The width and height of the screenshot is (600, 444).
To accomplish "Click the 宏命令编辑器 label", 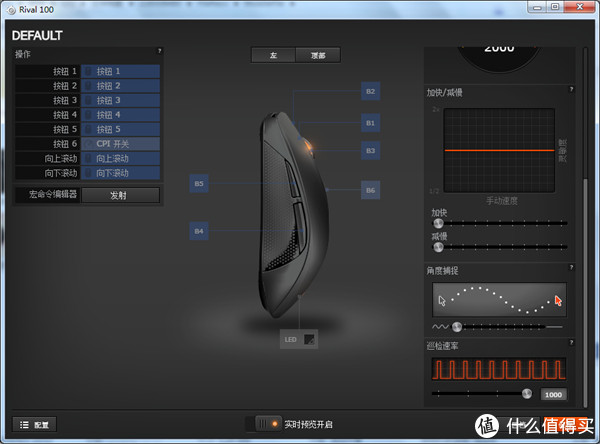I will [x=53, y=194].
